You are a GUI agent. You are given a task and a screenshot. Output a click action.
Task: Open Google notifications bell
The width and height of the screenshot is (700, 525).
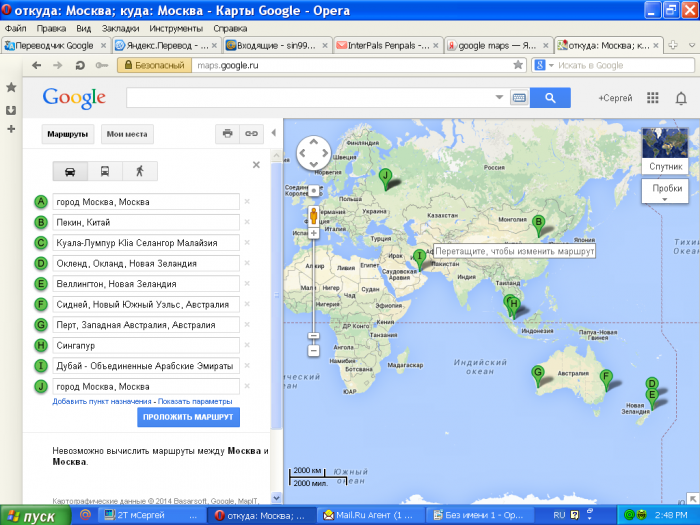click(x=681, y=98)
